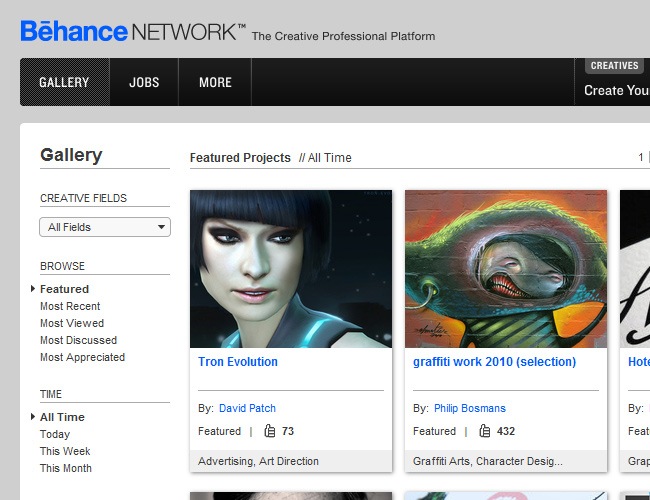Filter time to Today
Viewport: 650px width, 500px height.
(55, 434)
